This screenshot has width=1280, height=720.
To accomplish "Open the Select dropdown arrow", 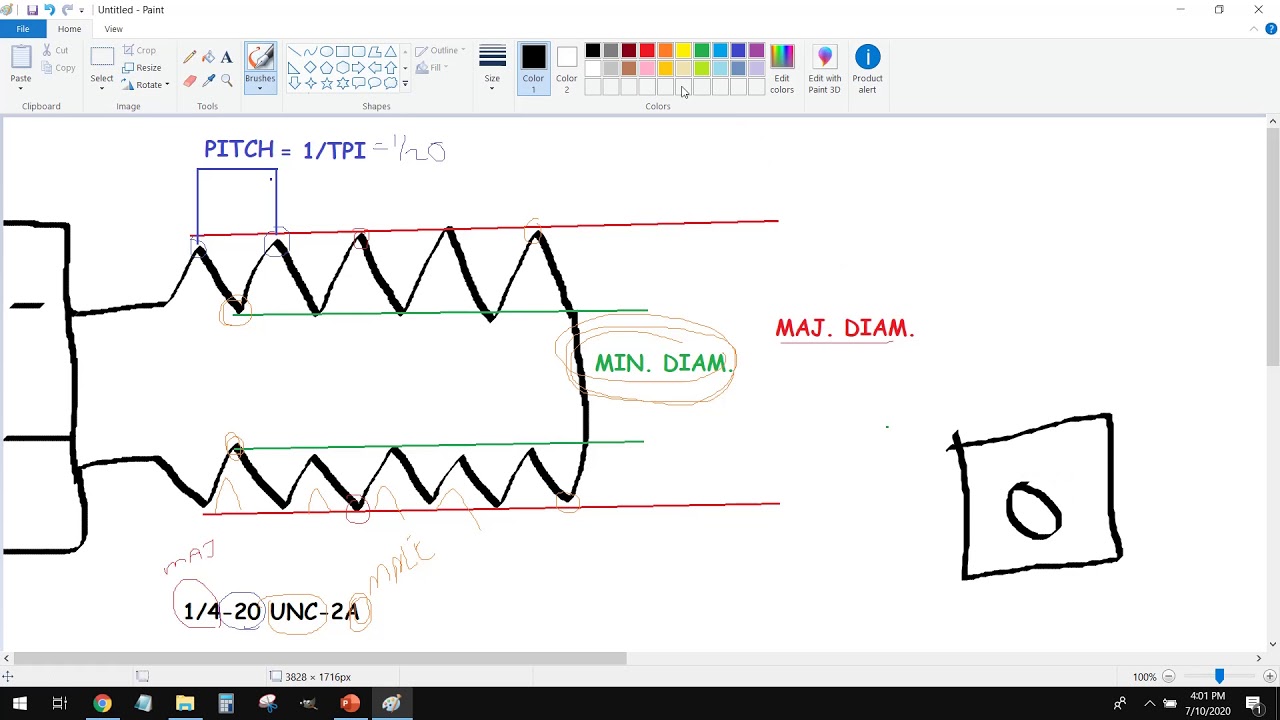I will tap(102, 88).
